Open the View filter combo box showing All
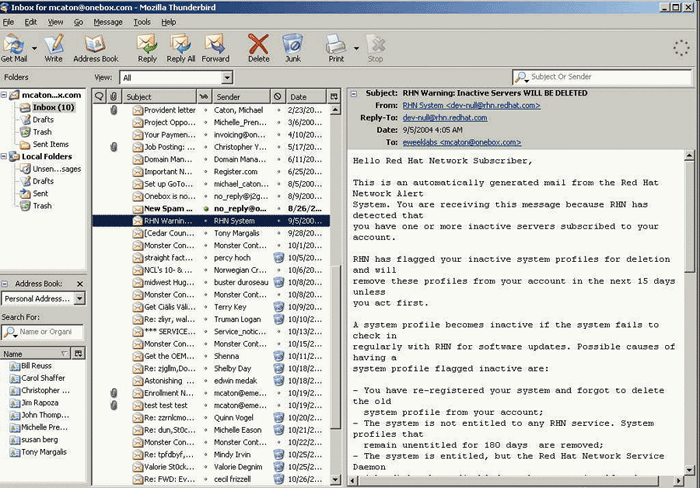Viewport: 700px width, 488px height. (x=176, y=78)
